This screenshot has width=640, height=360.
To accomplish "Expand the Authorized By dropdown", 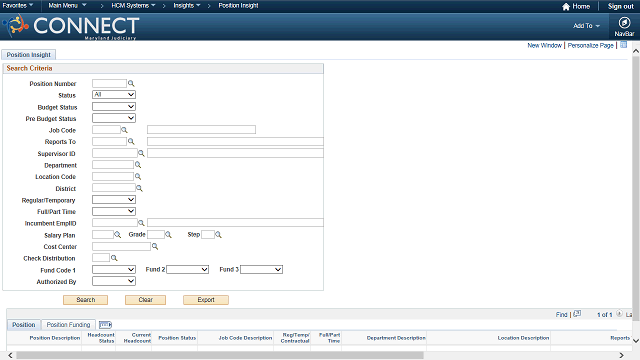I will (114, 281).
